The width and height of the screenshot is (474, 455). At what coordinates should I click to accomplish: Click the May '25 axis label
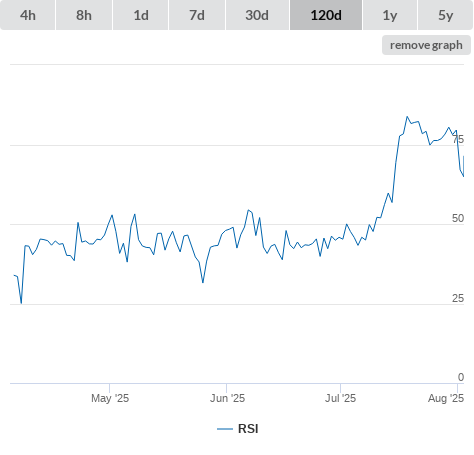click(x=110, y=398)
